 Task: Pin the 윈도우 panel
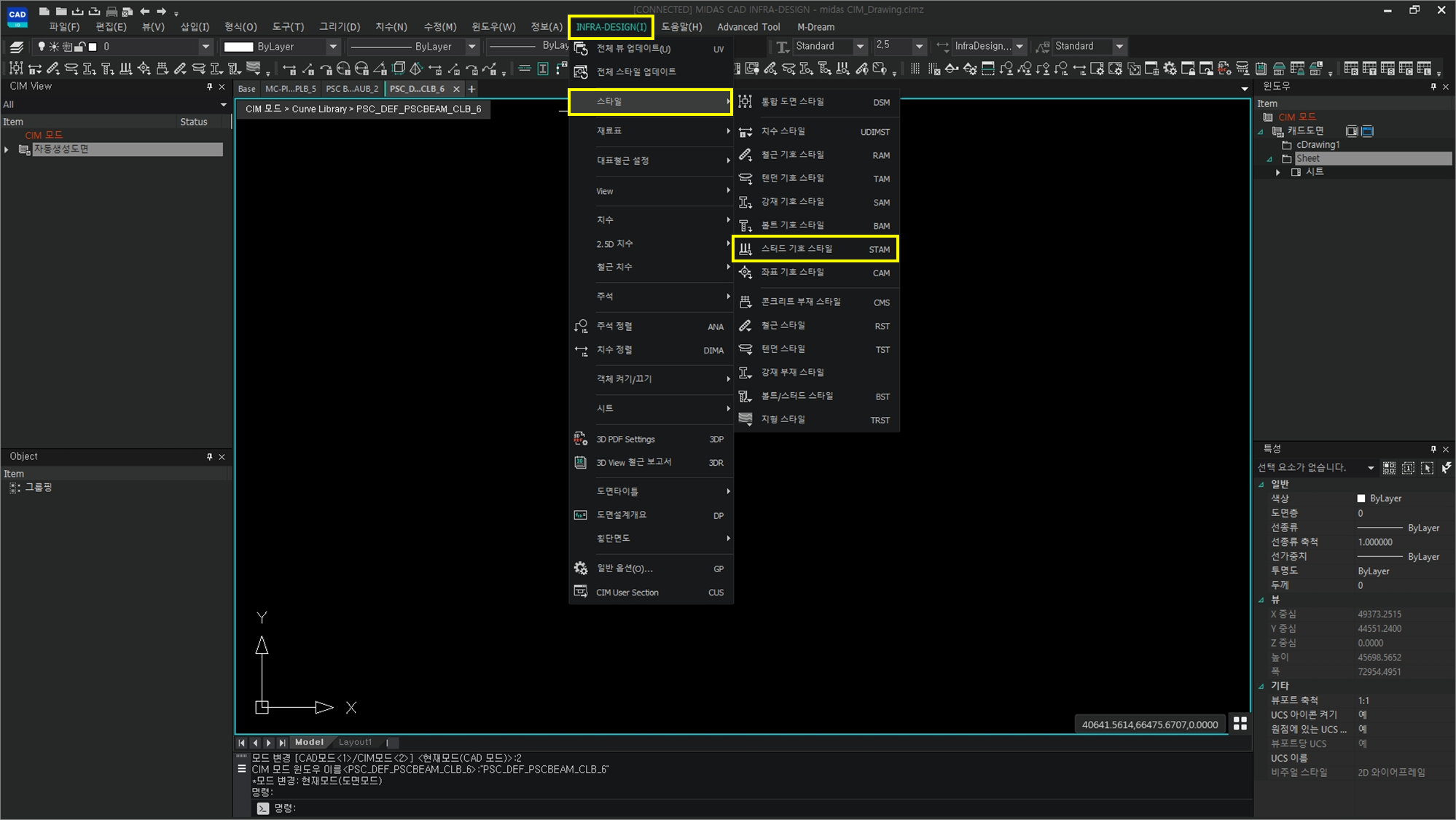(1433, 87)
